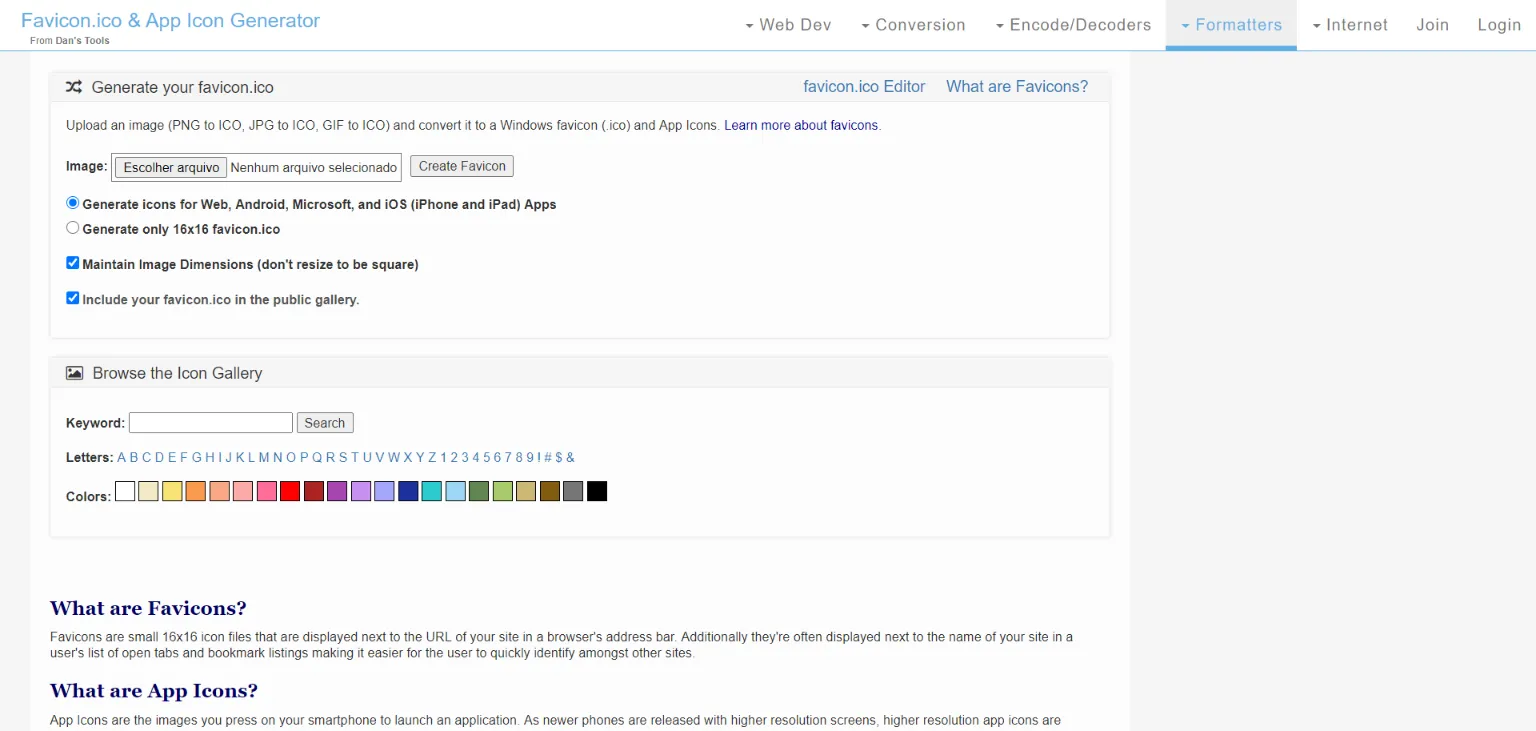
Task: Uncheck Include your favicon.ico in public gallery
Action: coord(72,298)
